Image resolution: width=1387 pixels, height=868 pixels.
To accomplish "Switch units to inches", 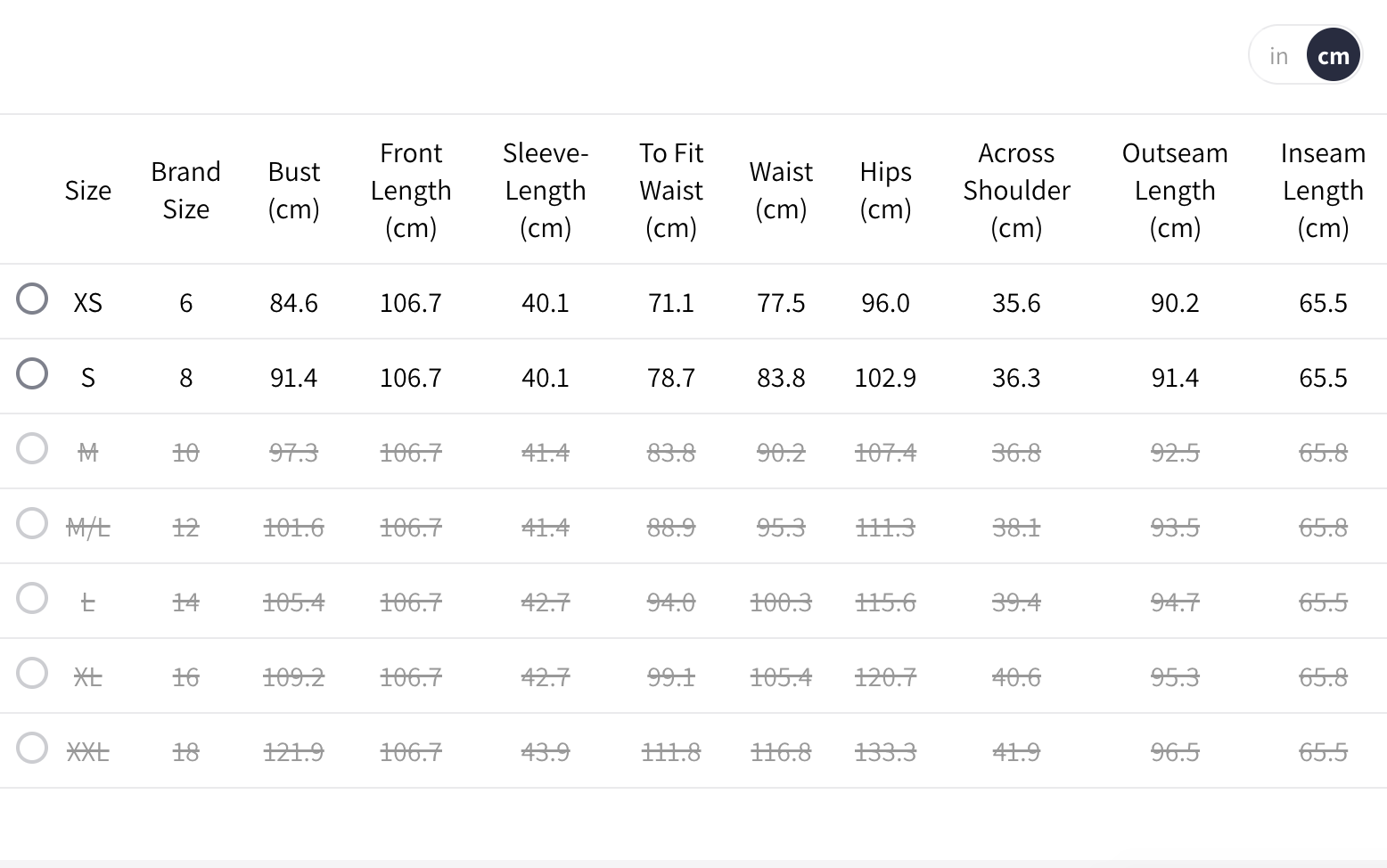I will click(x=1278, y=56).
